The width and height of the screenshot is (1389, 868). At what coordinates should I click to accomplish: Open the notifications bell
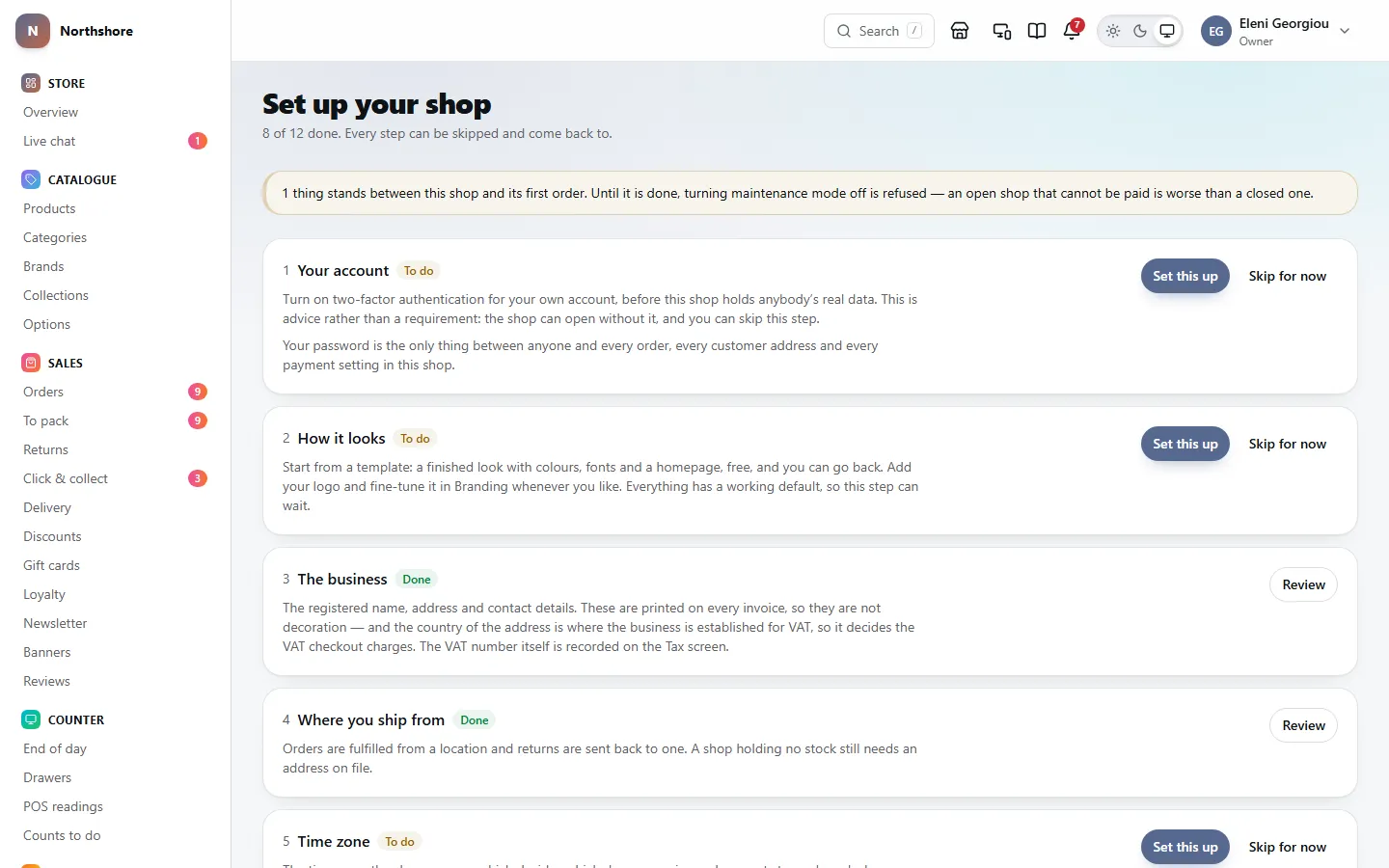pyautogui.click(x=1072, y=31)
